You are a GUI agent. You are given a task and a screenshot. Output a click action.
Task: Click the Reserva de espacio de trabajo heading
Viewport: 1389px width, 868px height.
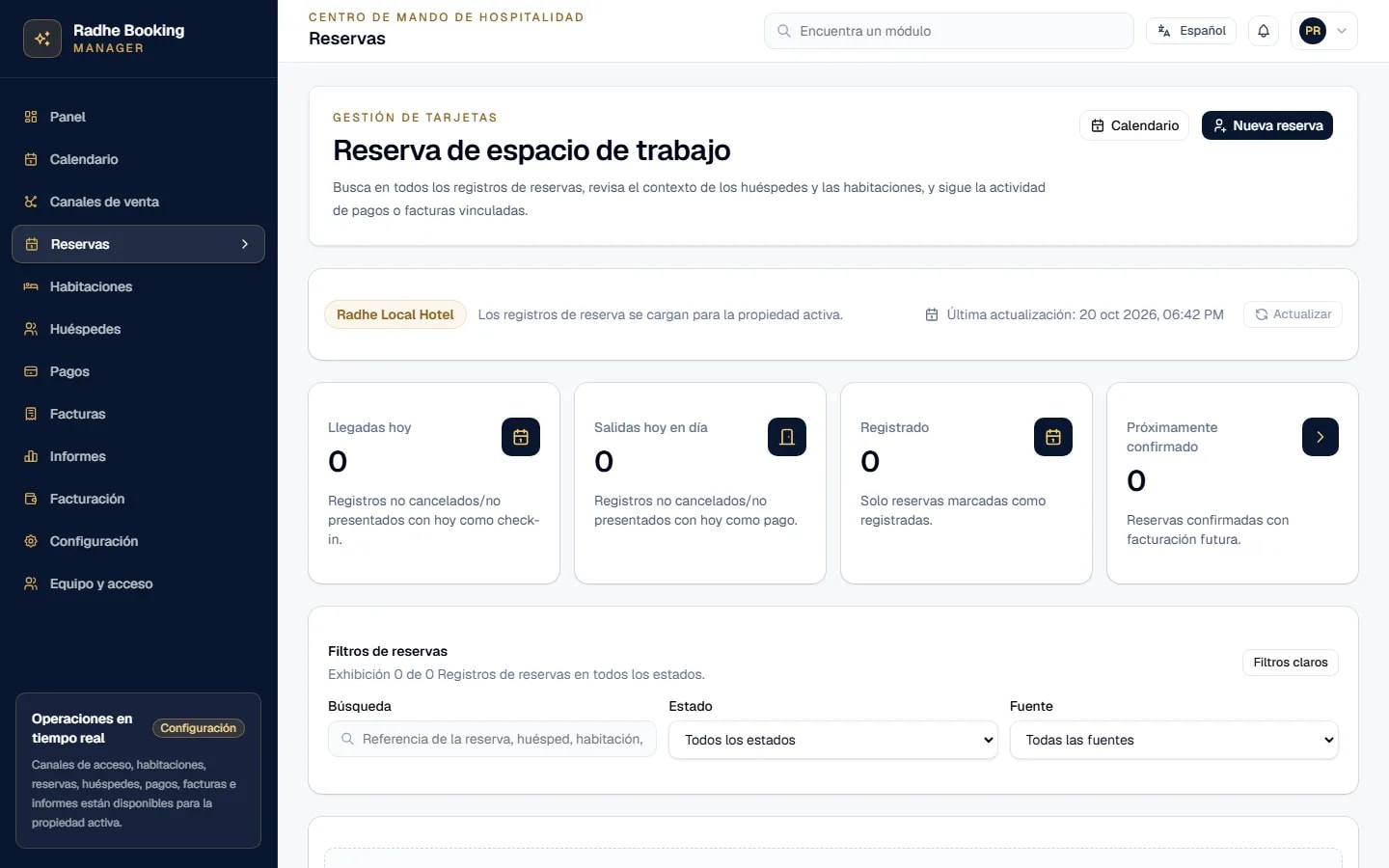tap(531, 150)
